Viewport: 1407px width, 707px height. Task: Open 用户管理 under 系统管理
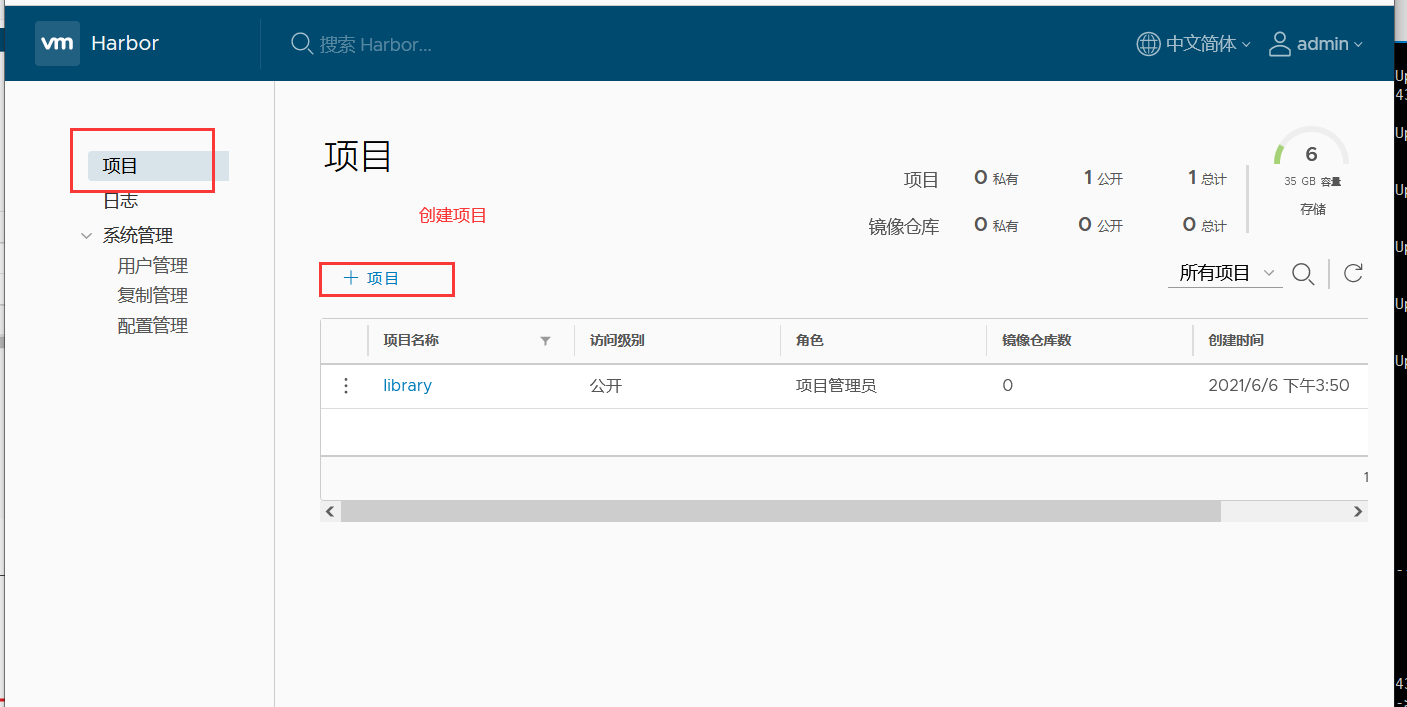tap(153, 266)
